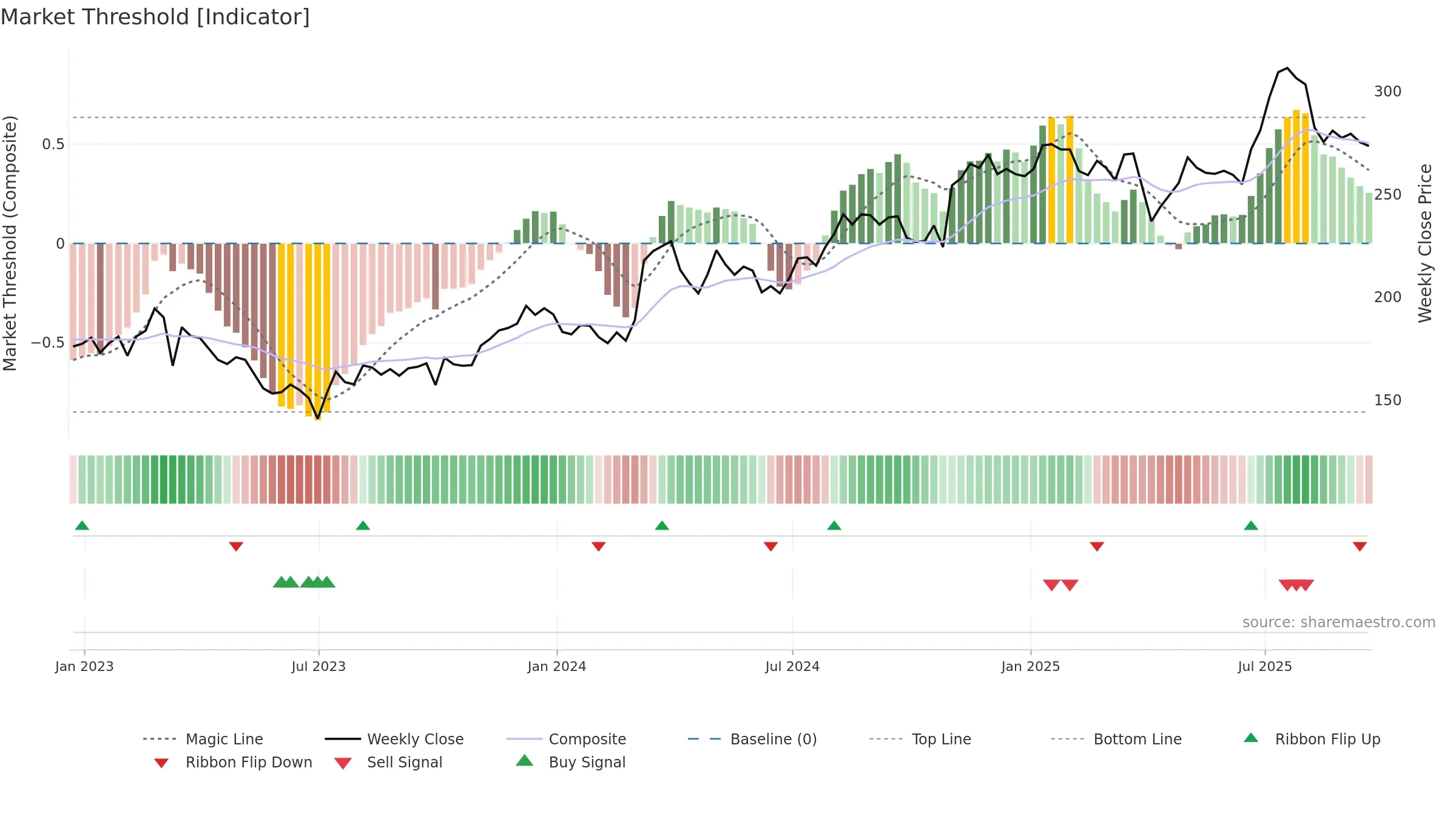Click the Ribbon Flip Down marker near May 2023
Screen dimensions: 1456x819
(x=237, y=547)
